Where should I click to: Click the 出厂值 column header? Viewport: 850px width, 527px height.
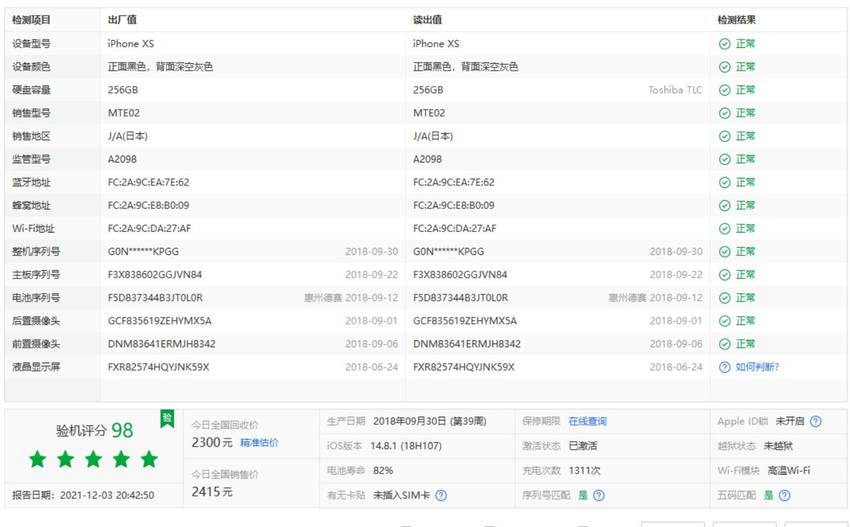(122, 20)
